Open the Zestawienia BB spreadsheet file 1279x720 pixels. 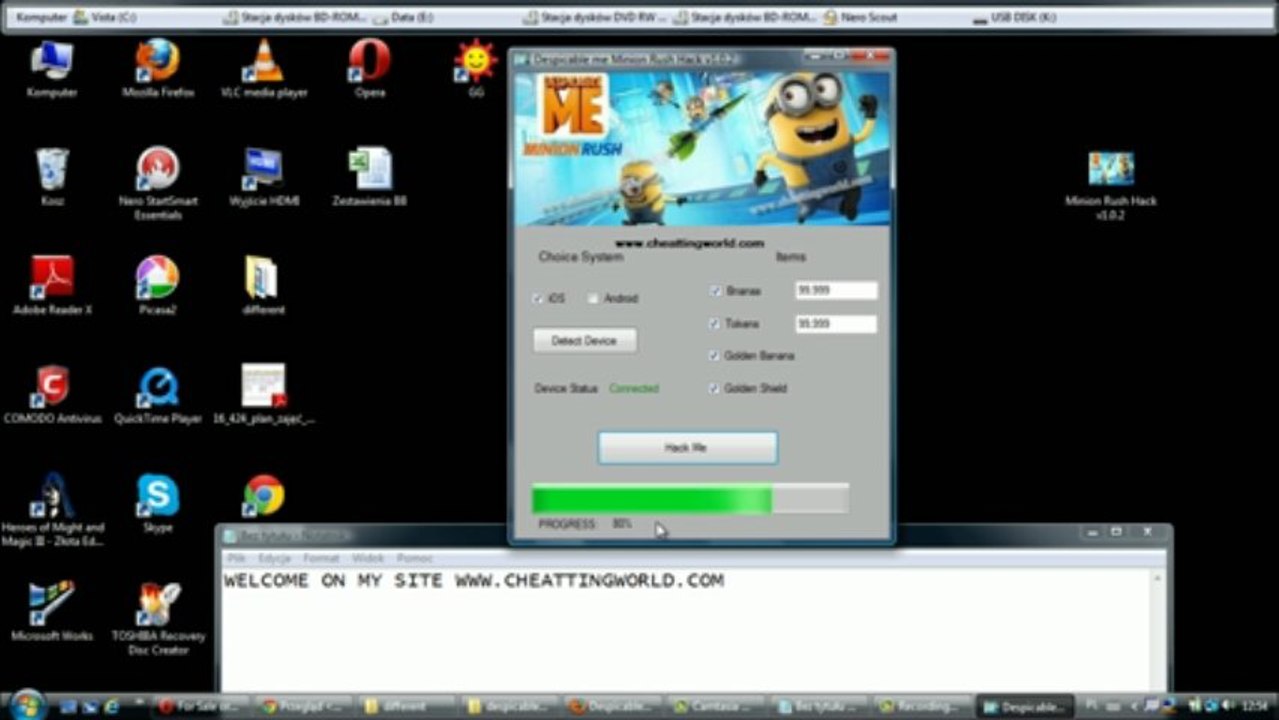click(x=369, y=177)
